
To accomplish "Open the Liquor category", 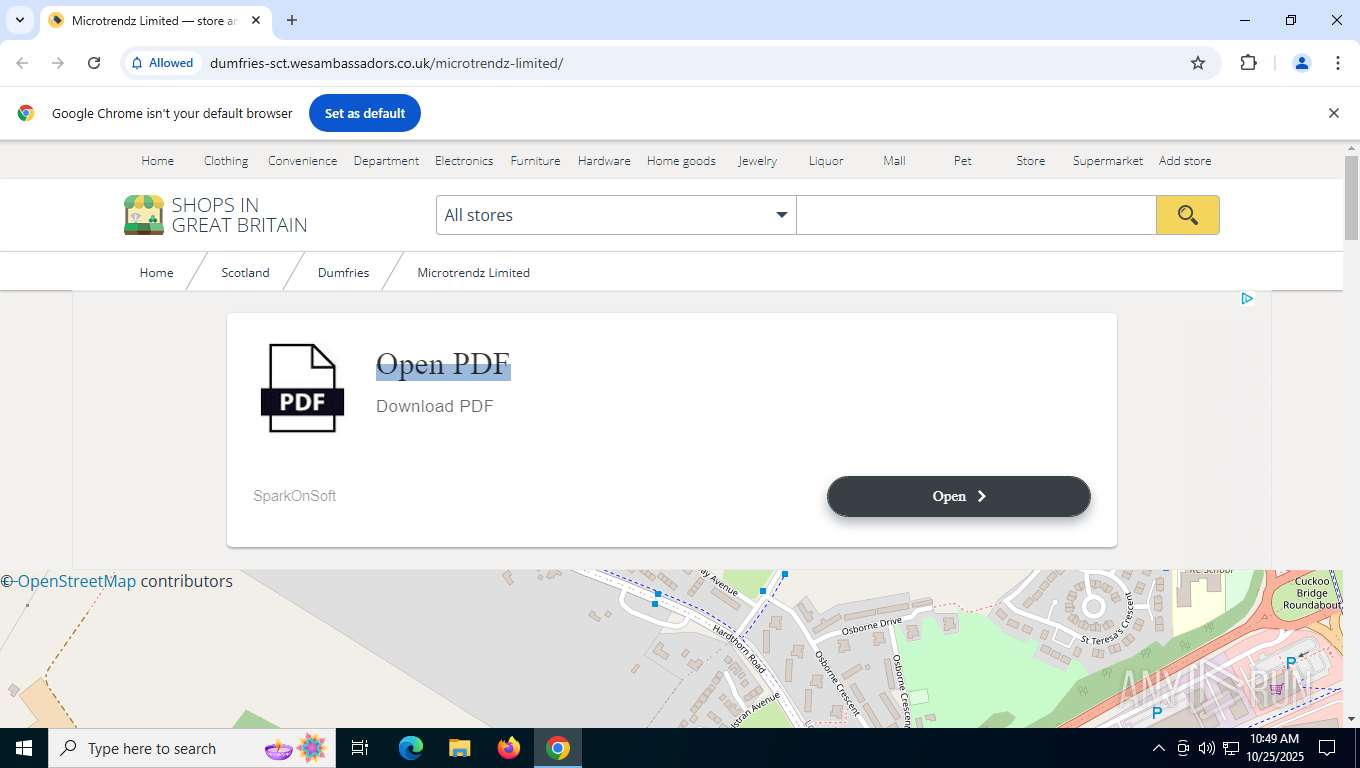I will (826, 161).
